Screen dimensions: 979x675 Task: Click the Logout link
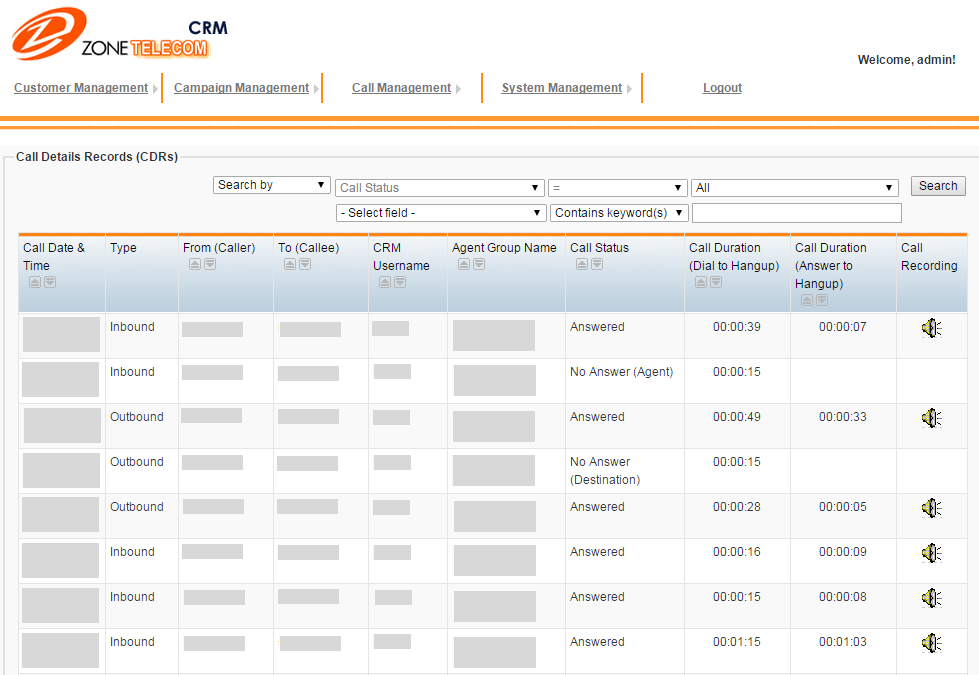click(722, 88)
